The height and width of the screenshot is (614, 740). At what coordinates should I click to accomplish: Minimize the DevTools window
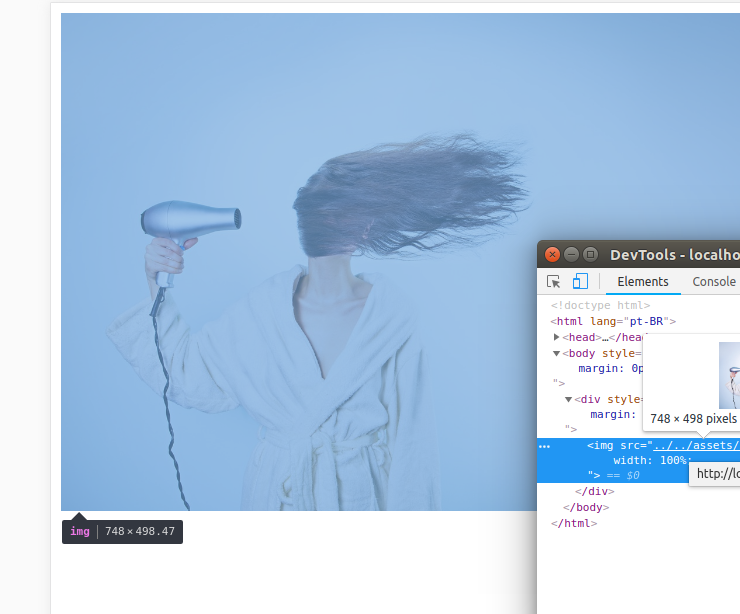coord(571,255)
